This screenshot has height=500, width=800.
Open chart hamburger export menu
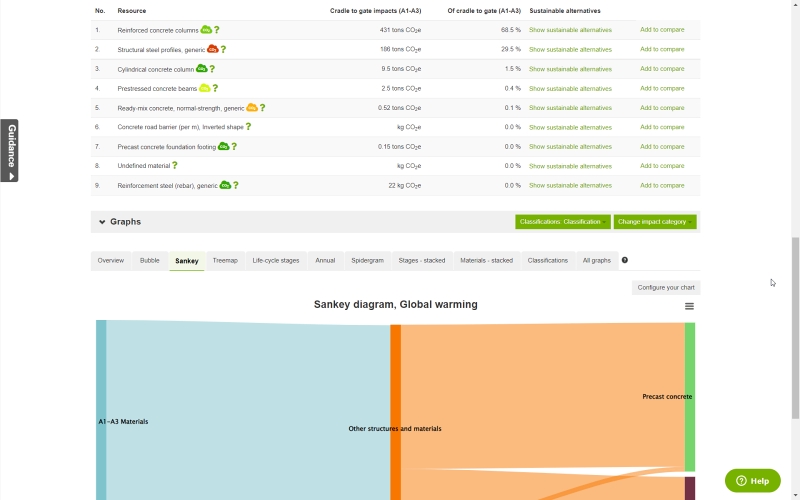[x=689, y=306]
